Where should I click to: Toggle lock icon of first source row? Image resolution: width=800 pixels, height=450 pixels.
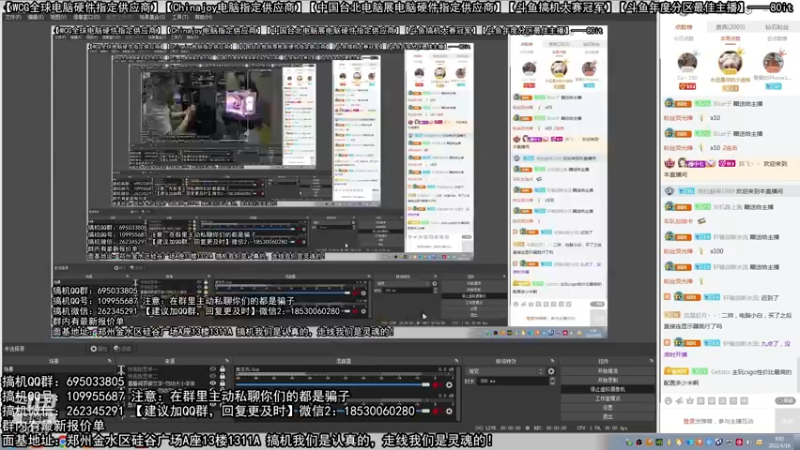[222, 369]
